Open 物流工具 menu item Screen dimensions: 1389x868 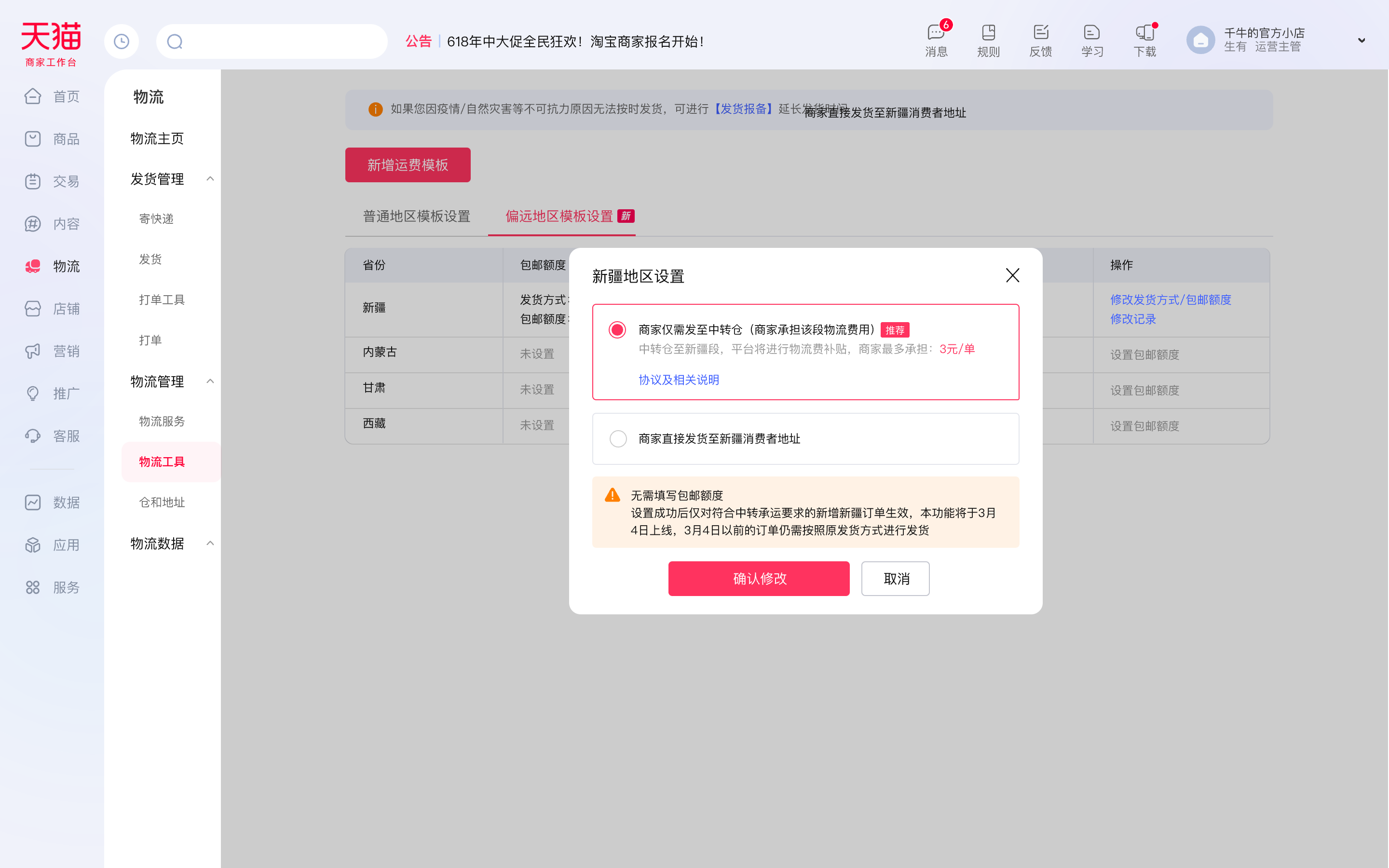coord(171,461)
